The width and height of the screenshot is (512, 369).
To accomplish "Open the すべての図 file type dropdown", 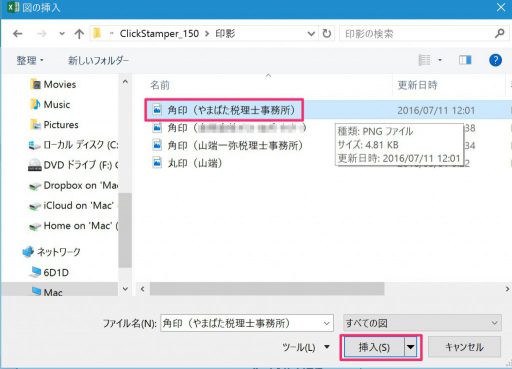I will [422, 323].
